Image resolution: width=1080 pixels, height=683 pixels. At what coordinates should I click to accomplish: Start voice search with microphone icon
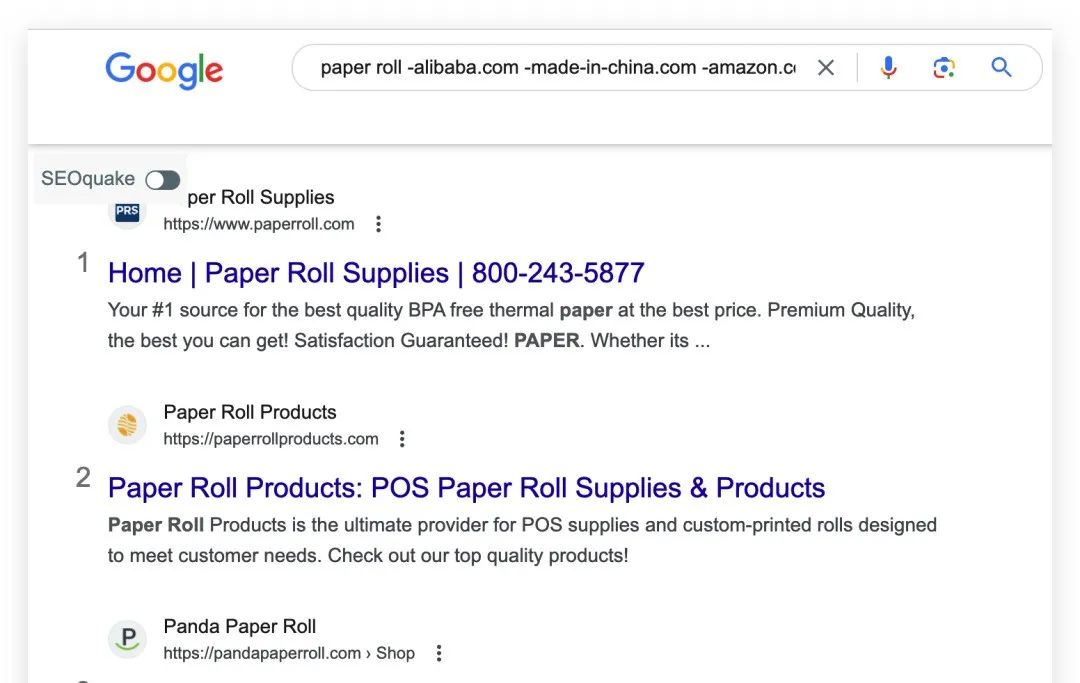click(x=888, y=68)
